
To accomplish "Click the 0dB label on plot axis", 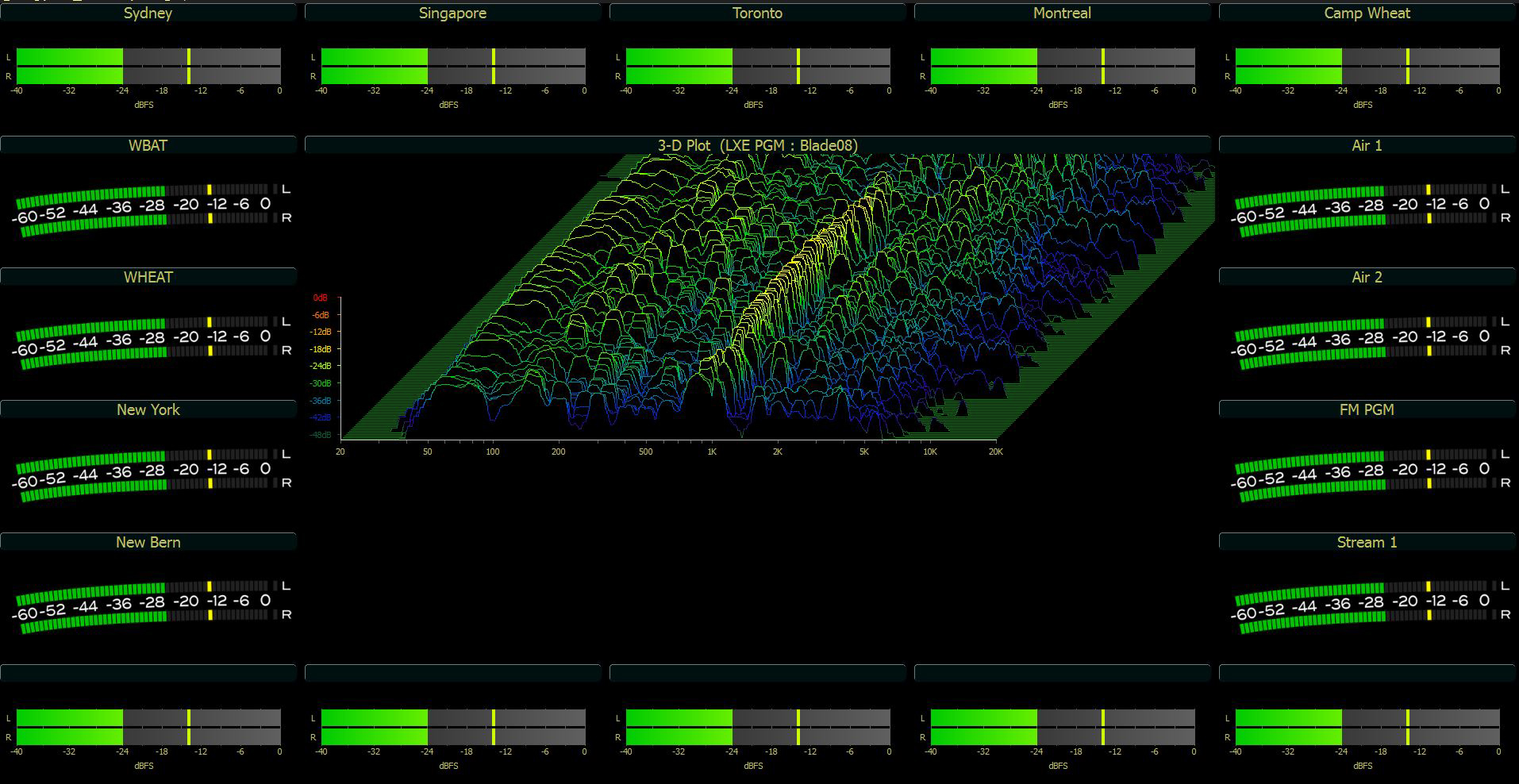I will (321, 298).
